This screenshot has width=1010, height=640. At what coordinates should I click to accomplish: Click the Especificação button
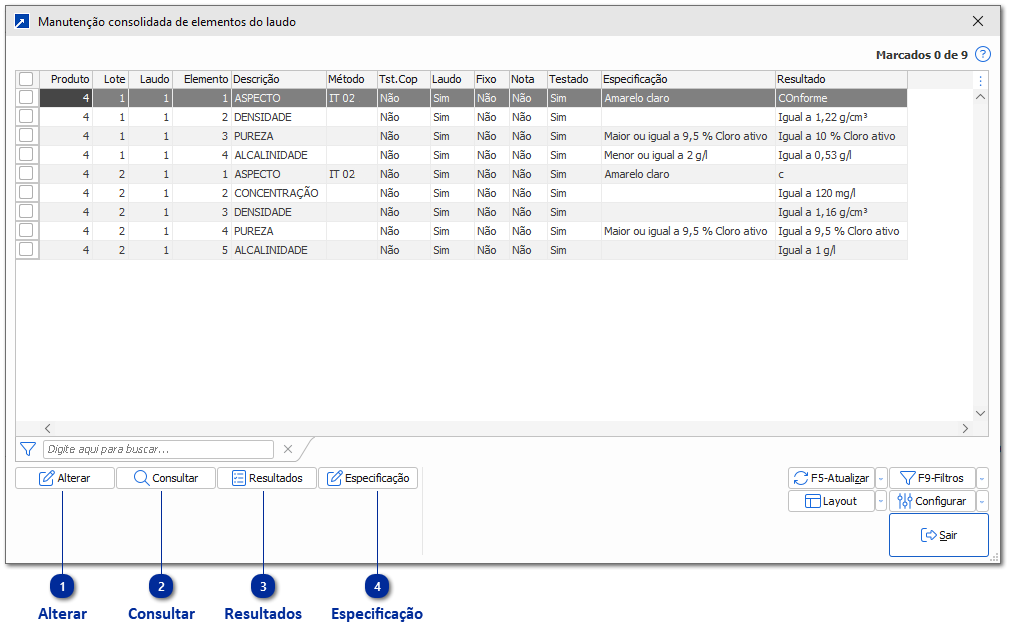(368, 478)
